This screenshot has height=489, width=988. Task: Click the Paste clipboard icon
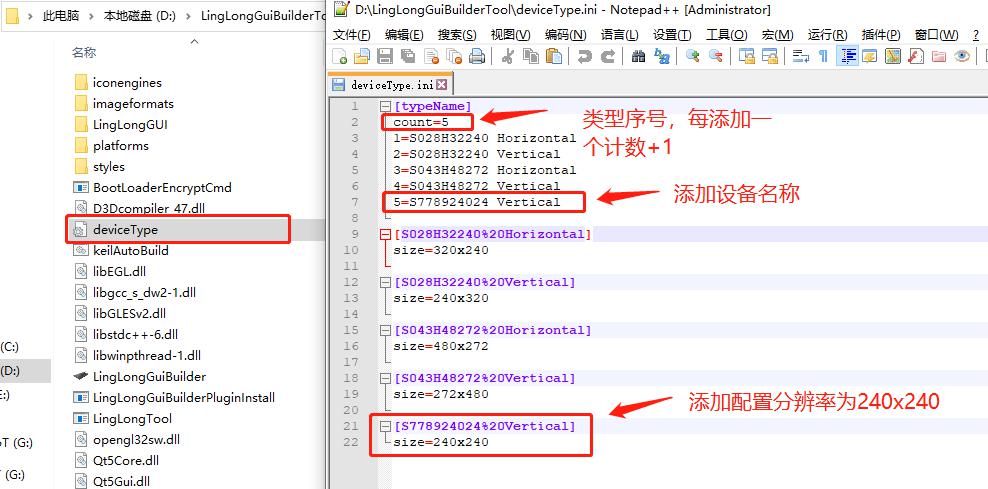coord(554,57)
